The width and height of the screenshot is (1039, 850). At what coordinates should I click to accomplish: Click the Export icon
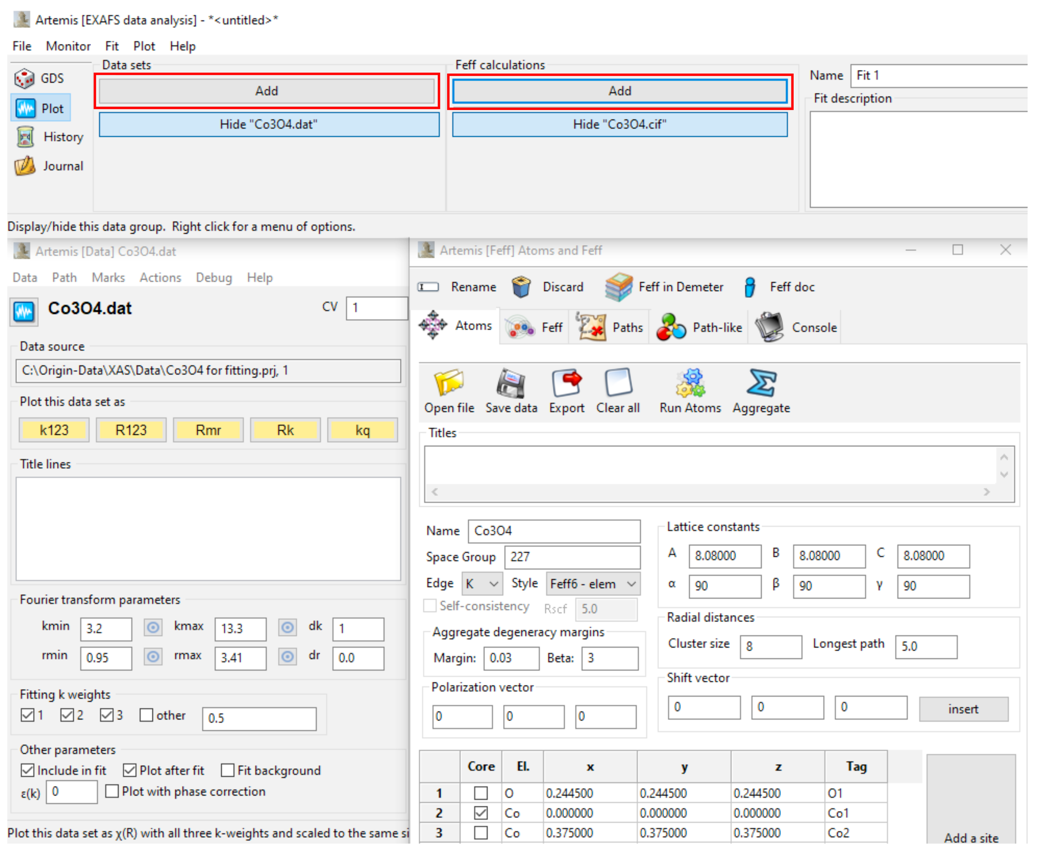[x=567, y=383]
